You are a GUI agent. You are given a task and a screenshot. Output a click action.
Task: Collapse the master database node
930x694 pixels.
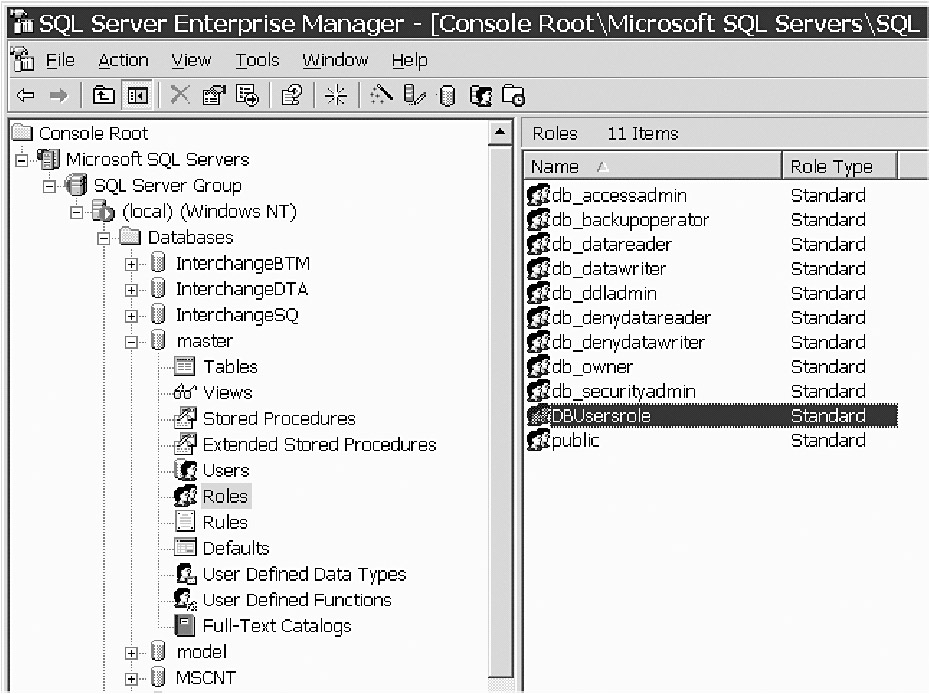coord(132,342)
